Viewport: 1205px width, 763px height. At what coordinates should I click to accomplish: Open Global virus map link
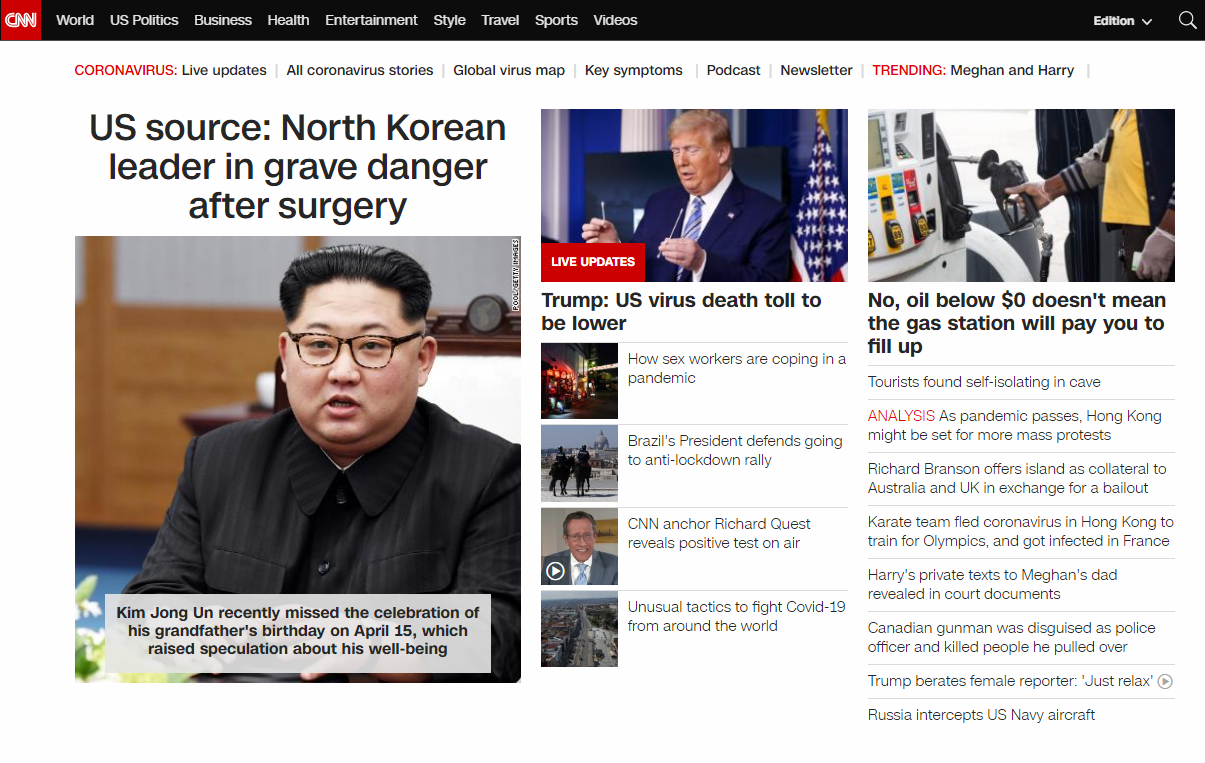pos(509,70)
